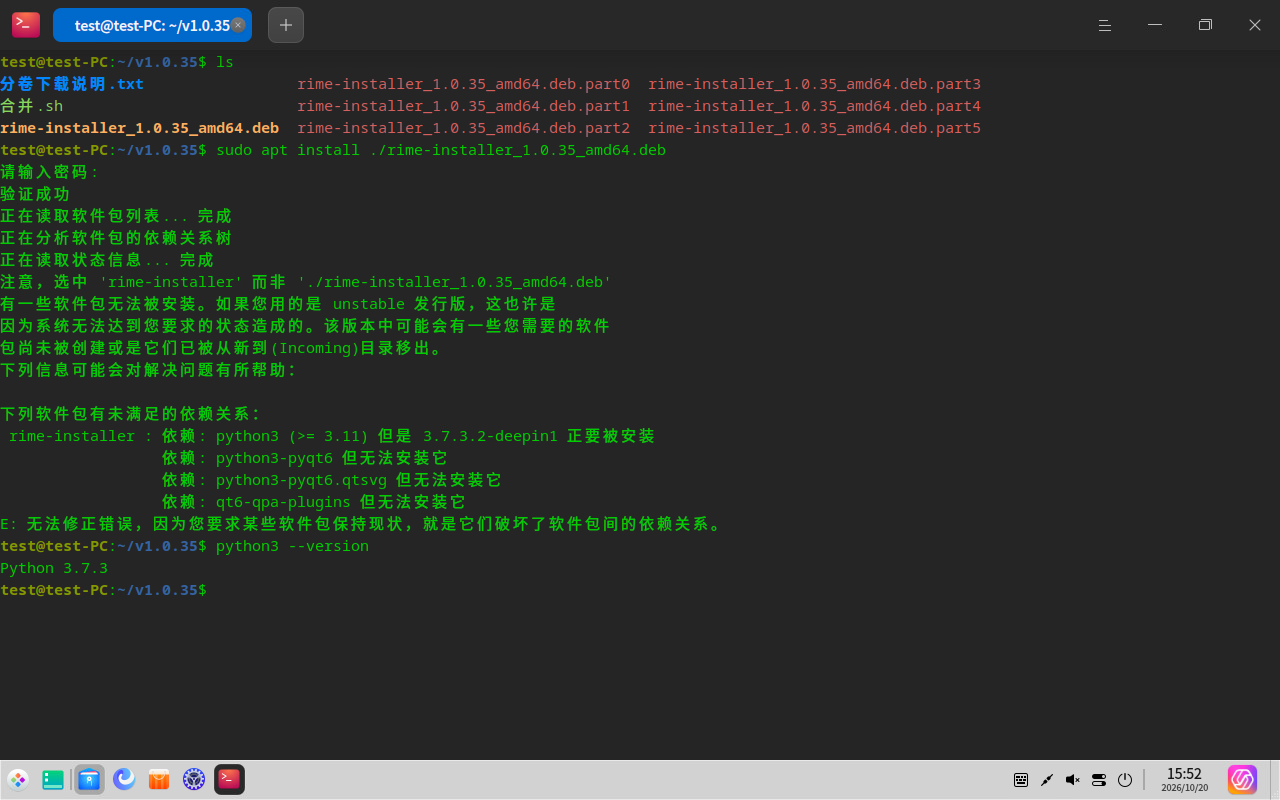Launch the blue browser in the dock
Viewport: 1280px width, 800px height.
tap(124, 779)
